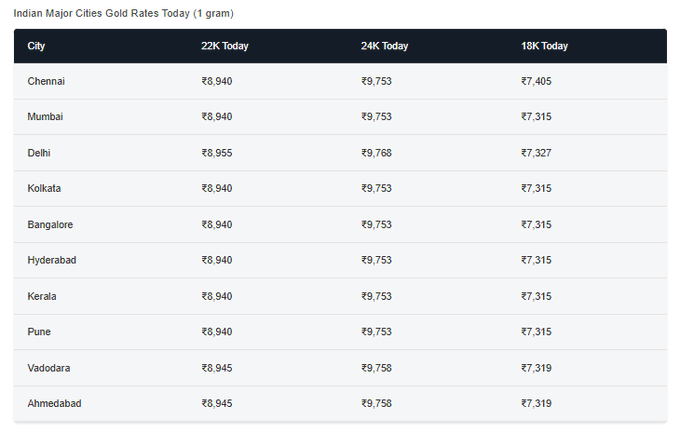Select Chennai's 18K price ₹7,405

[536, 81]
